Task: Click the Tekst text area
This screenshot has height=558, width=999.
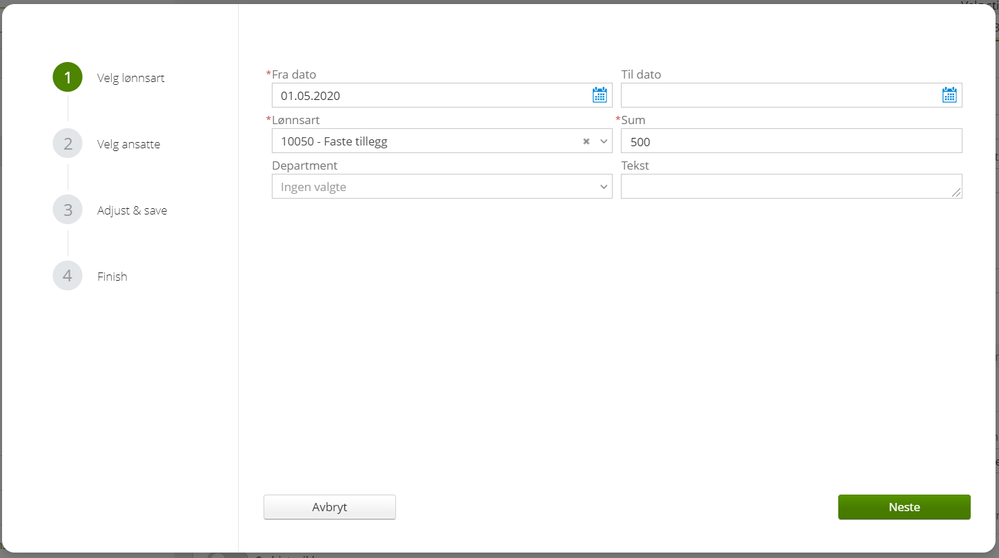Action: click(791, 187)
